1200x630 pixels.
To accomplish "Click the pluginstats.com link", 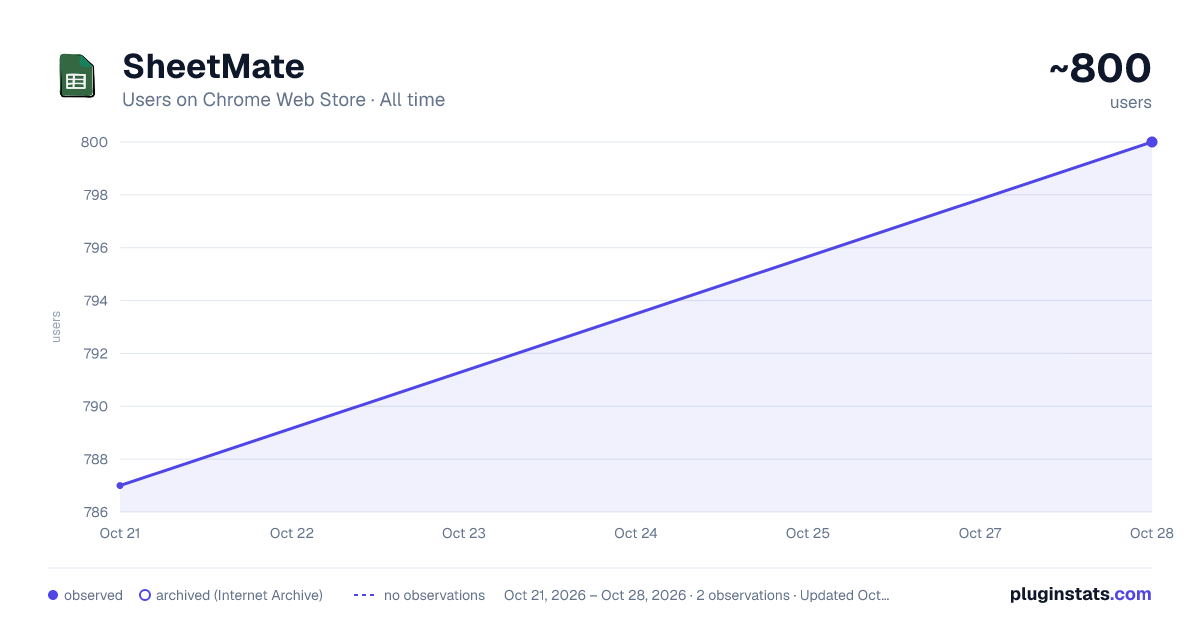I will point(1080,594).
